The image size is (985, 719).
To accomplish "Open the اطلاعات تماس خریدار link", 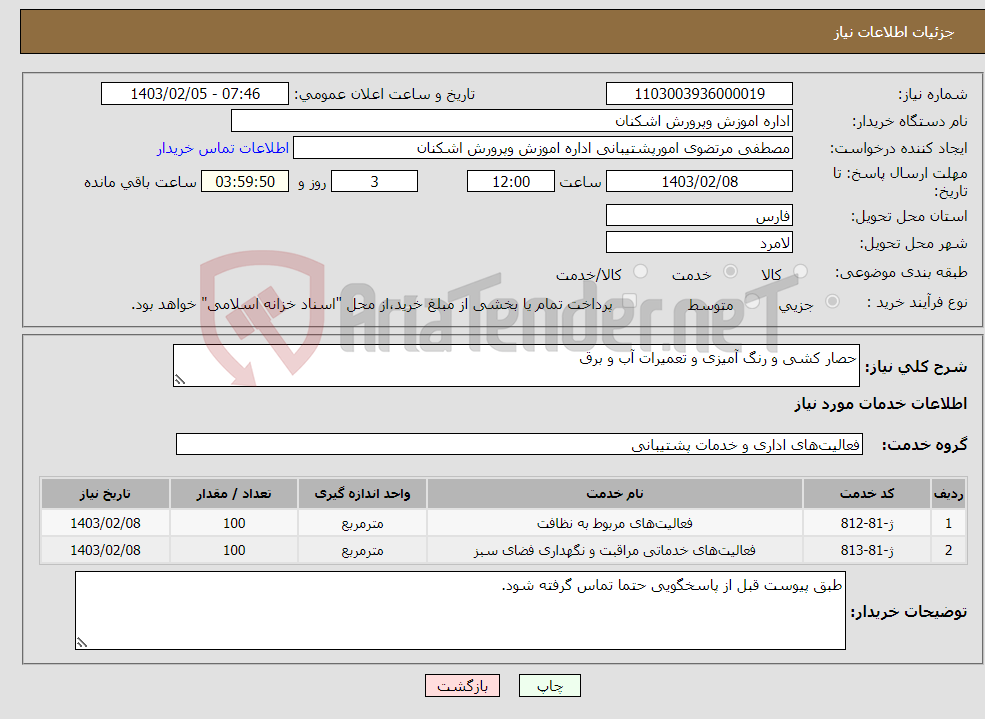I will click(222, 148).
